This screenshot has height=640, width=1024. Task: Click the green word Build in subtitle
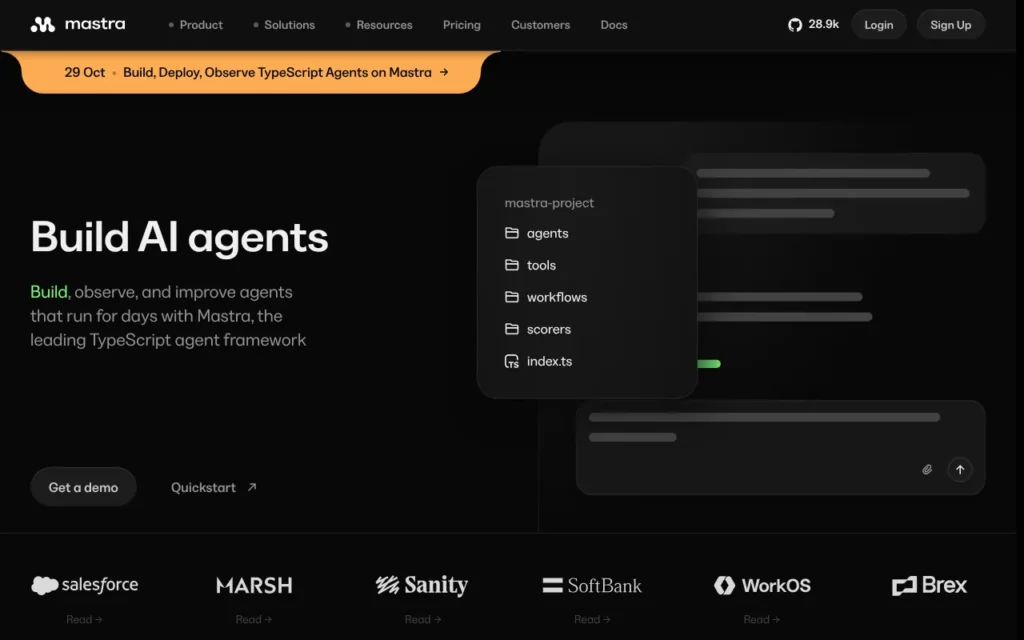click(49, 292)
